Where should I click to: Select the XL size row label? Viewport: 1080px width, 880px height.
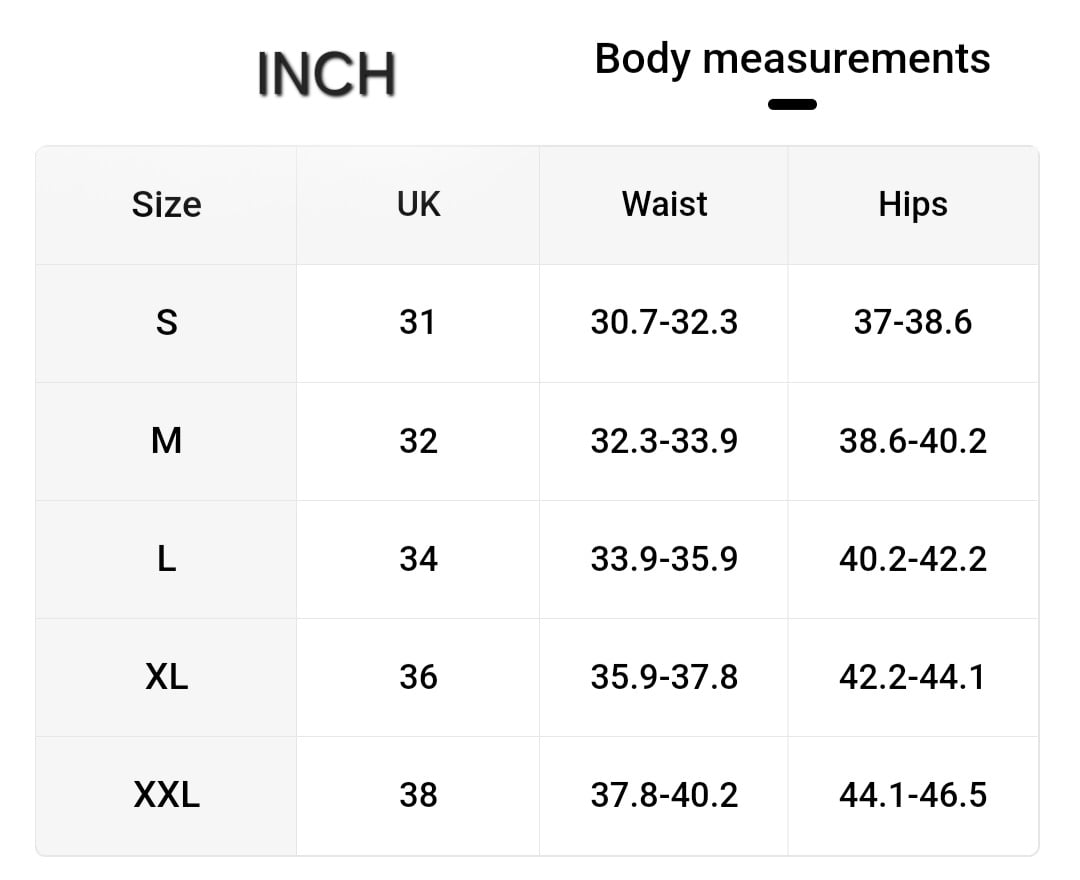coord(166,677)
